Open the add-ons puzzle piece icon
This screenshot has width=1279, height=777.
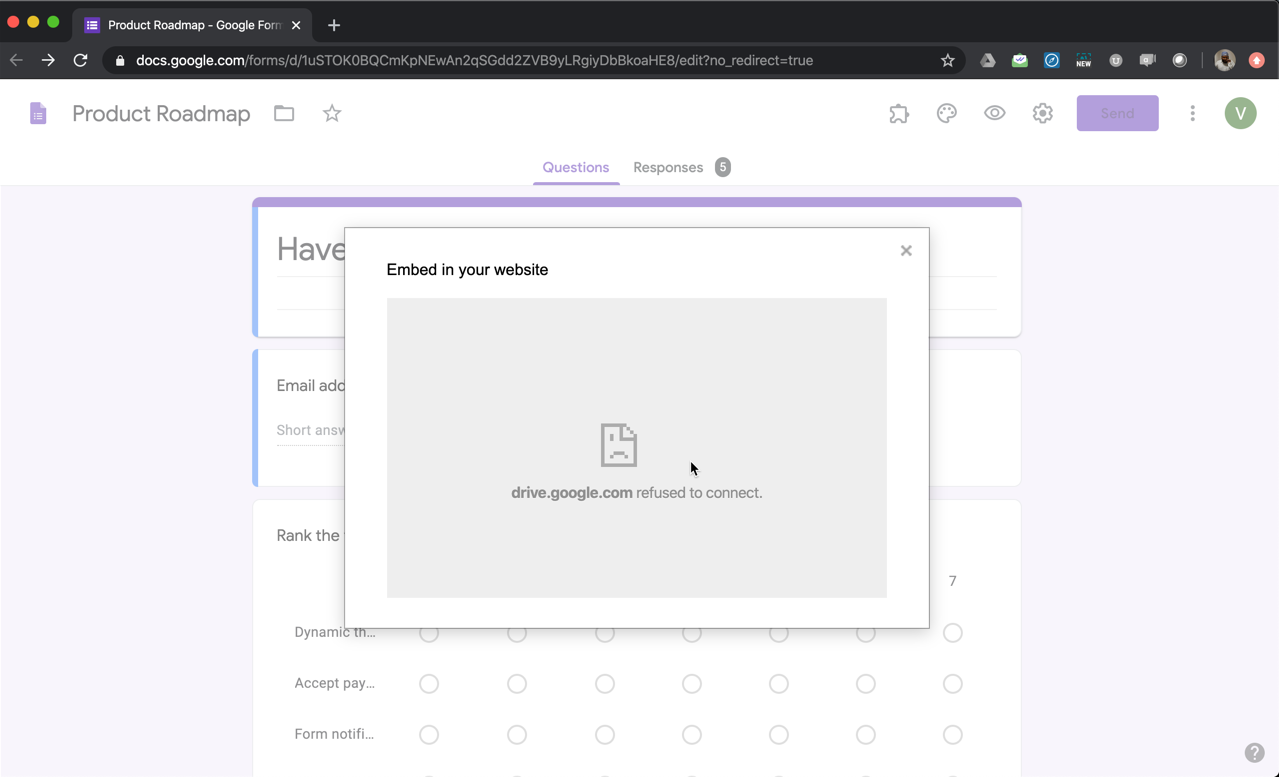[x=899, y=114]
